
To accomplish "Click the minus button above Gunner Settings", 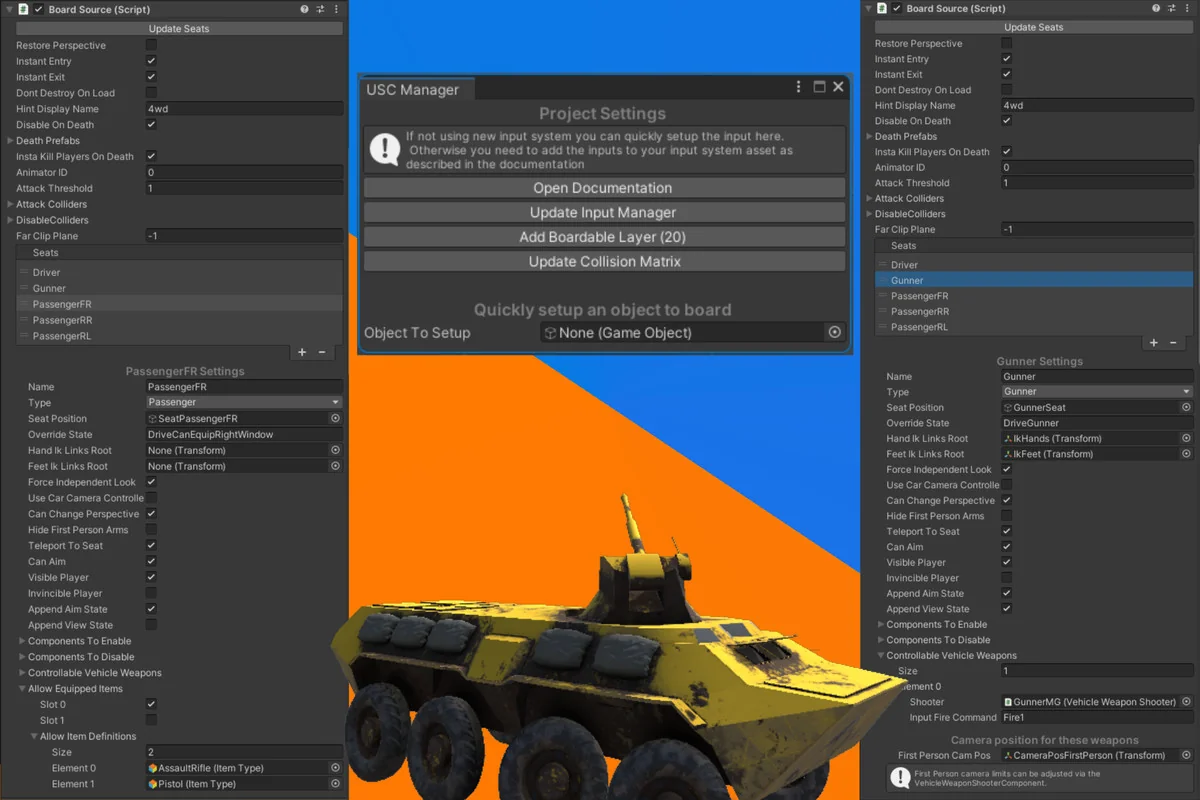I will pyautogui.click(x=1173, y=343).
